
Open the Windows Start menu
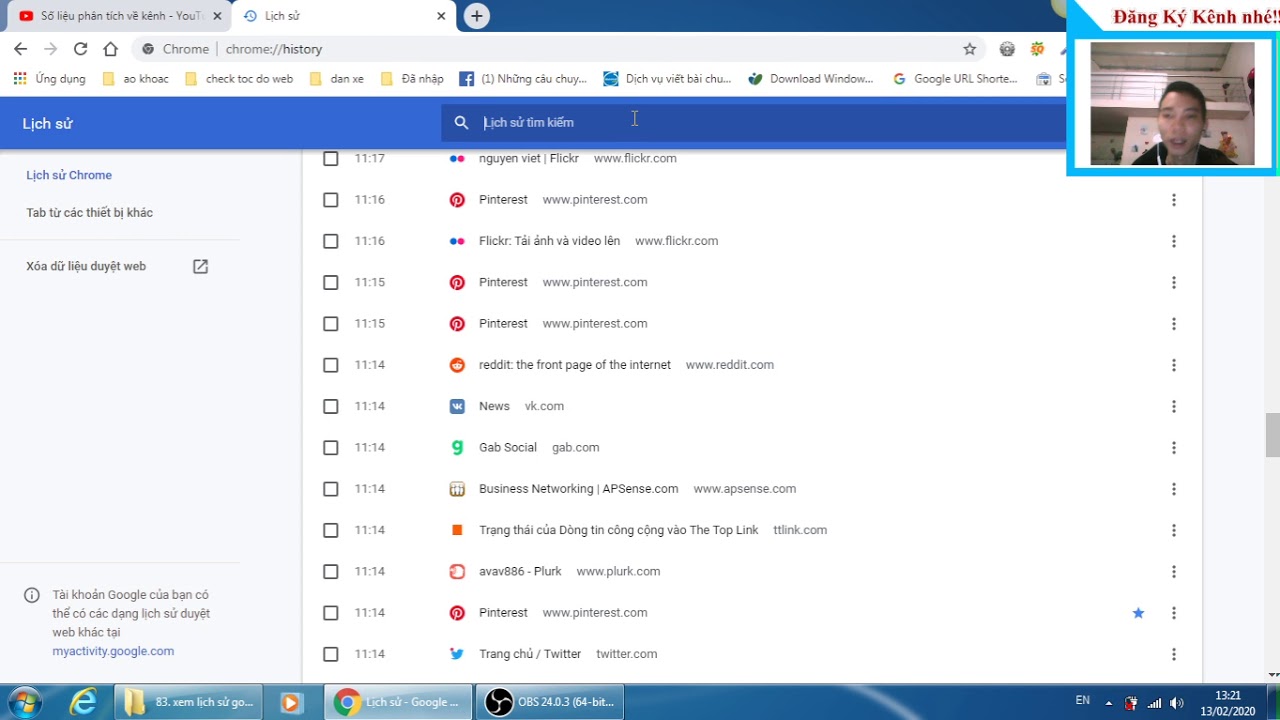24,702
